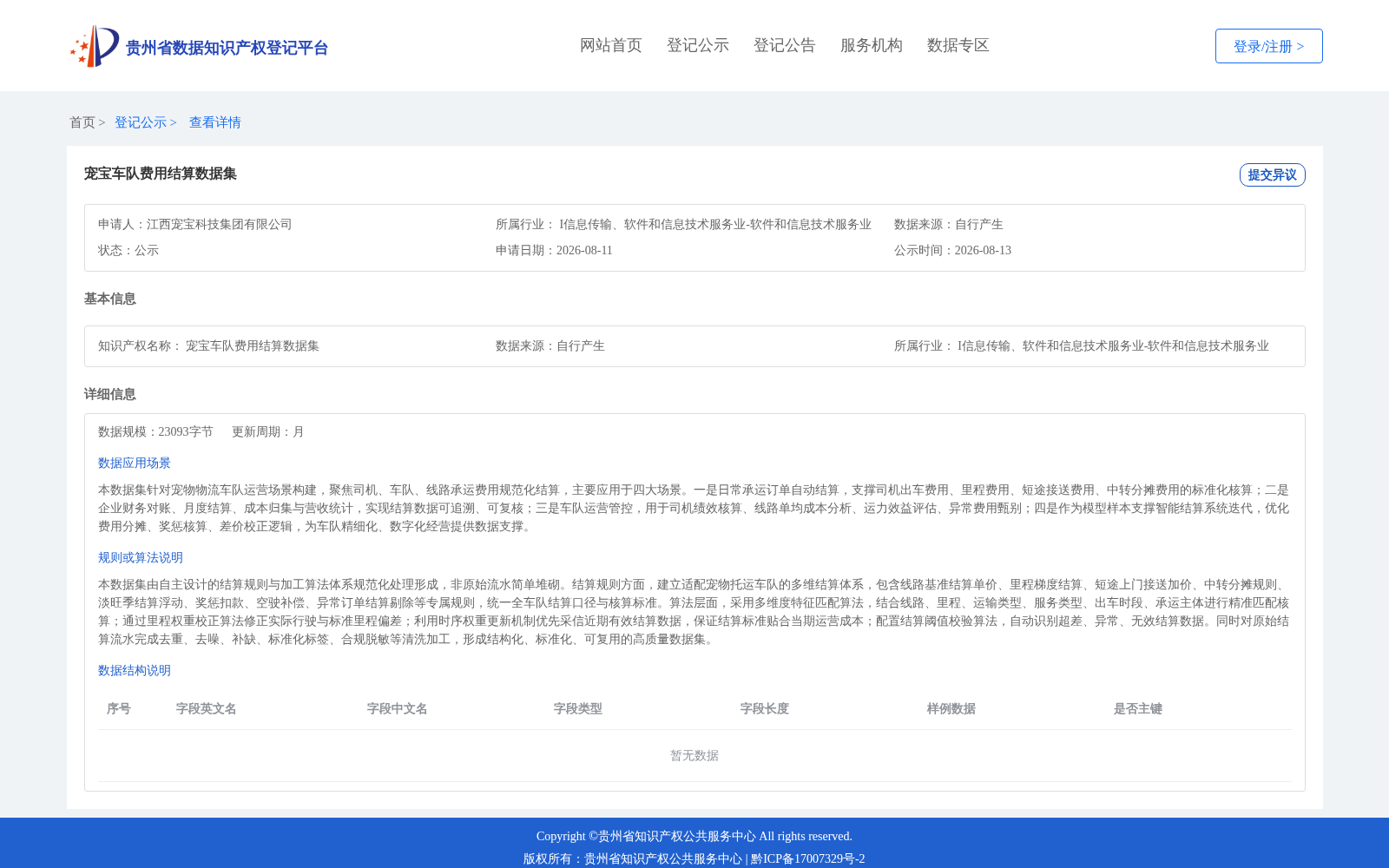Click the 是否主键 column header
This screenshot has height=868, width=1389.
(1138, 708)
